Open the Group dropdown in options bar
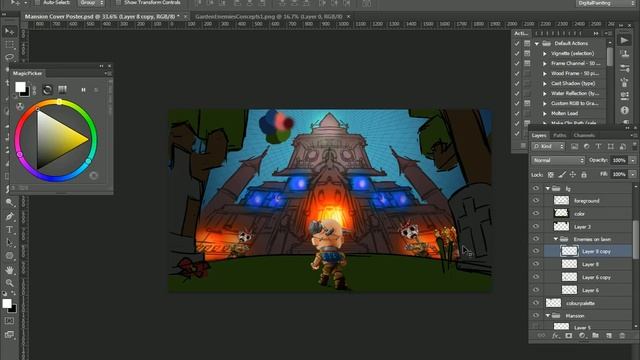Image resolution: width=640 pixels, height=360 pixels. pos(91,2)
